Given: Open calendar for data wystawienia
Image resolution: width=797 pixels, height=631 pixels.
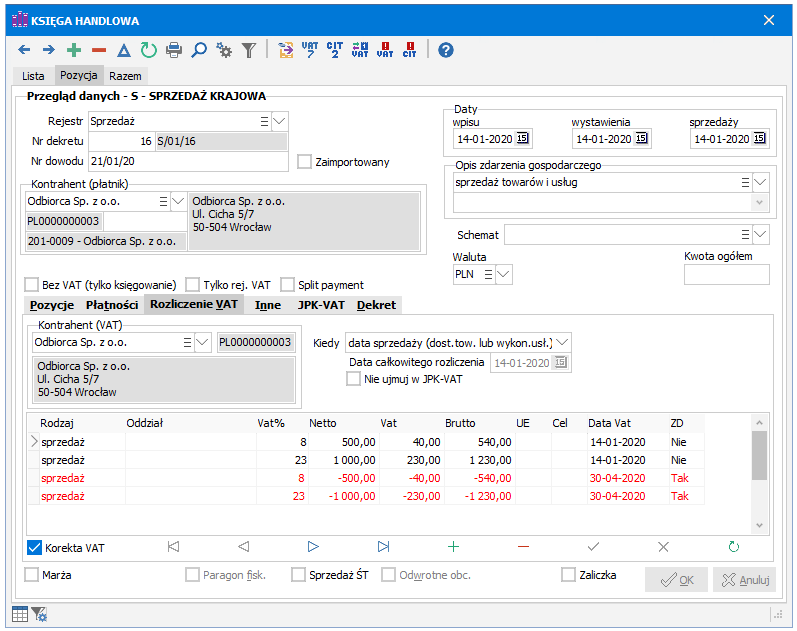Looking at the screenshot, I should (x=641, y=138).
